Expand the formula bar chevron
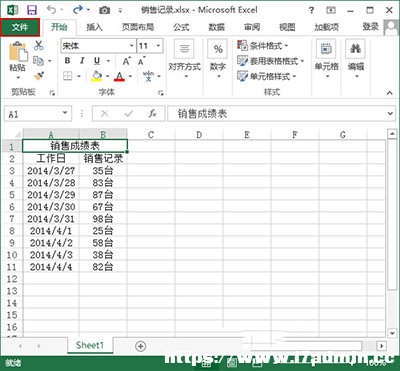This screenshot has height=371, width=400. click(391, 114)
